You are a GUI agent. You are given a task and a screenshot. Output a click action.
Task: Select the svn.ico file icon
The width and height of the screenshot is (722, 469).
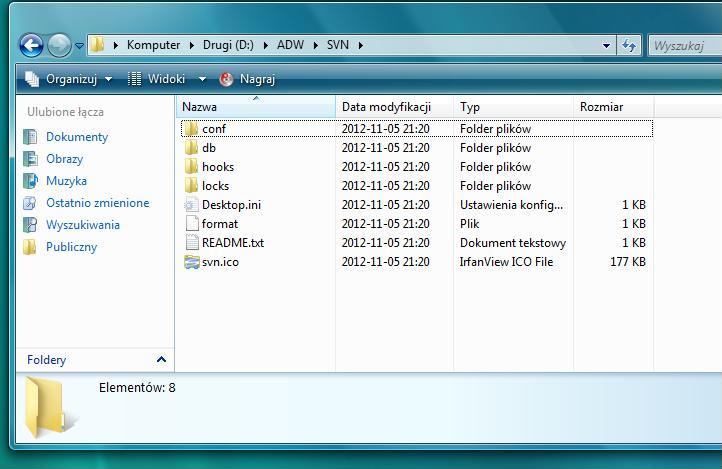click(x=193, y=262)
